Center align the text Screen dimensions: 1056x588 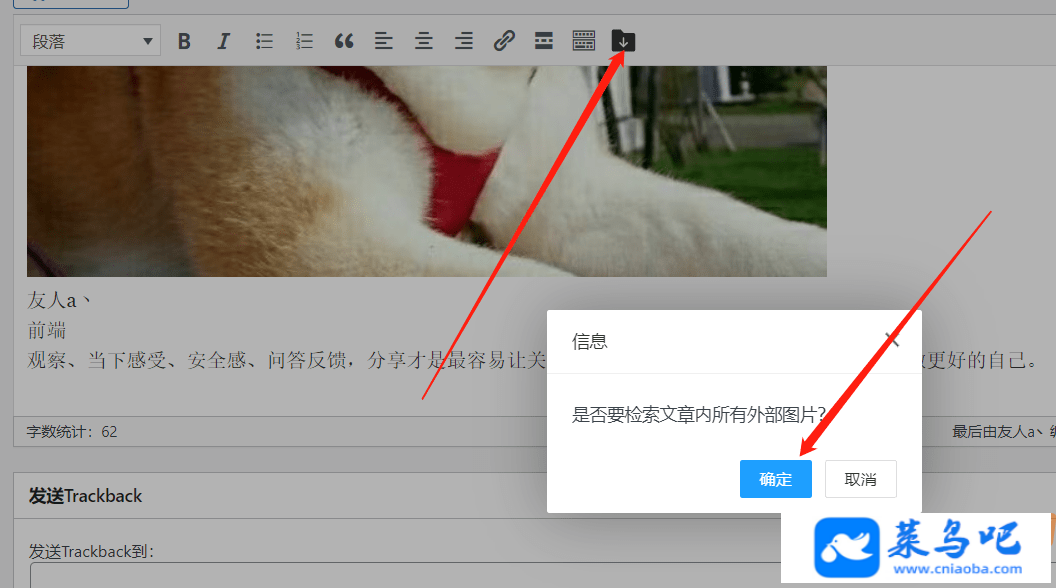pos(424,41)
